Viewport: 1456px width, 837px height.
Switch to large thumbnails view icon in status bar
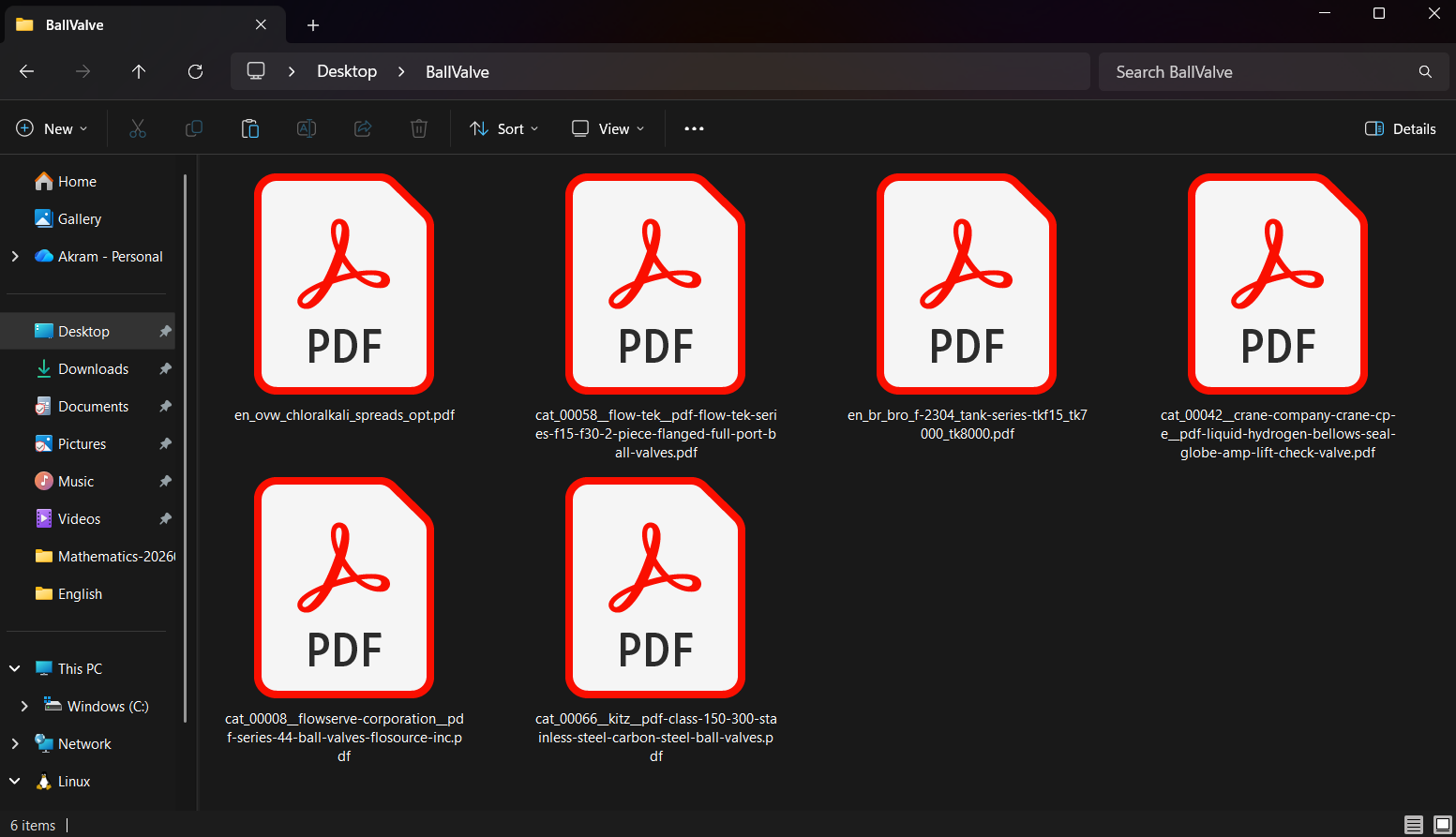click(1443, 825)
